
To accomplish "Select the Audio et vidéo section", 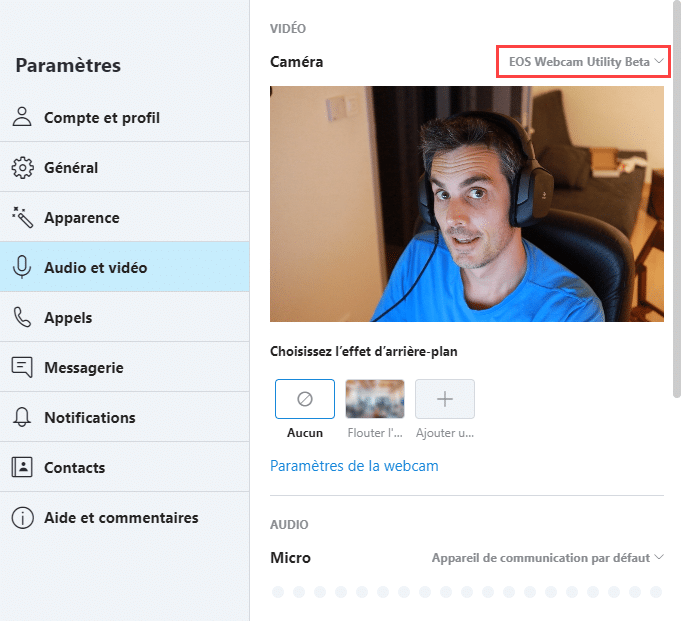I will [124, 267].
